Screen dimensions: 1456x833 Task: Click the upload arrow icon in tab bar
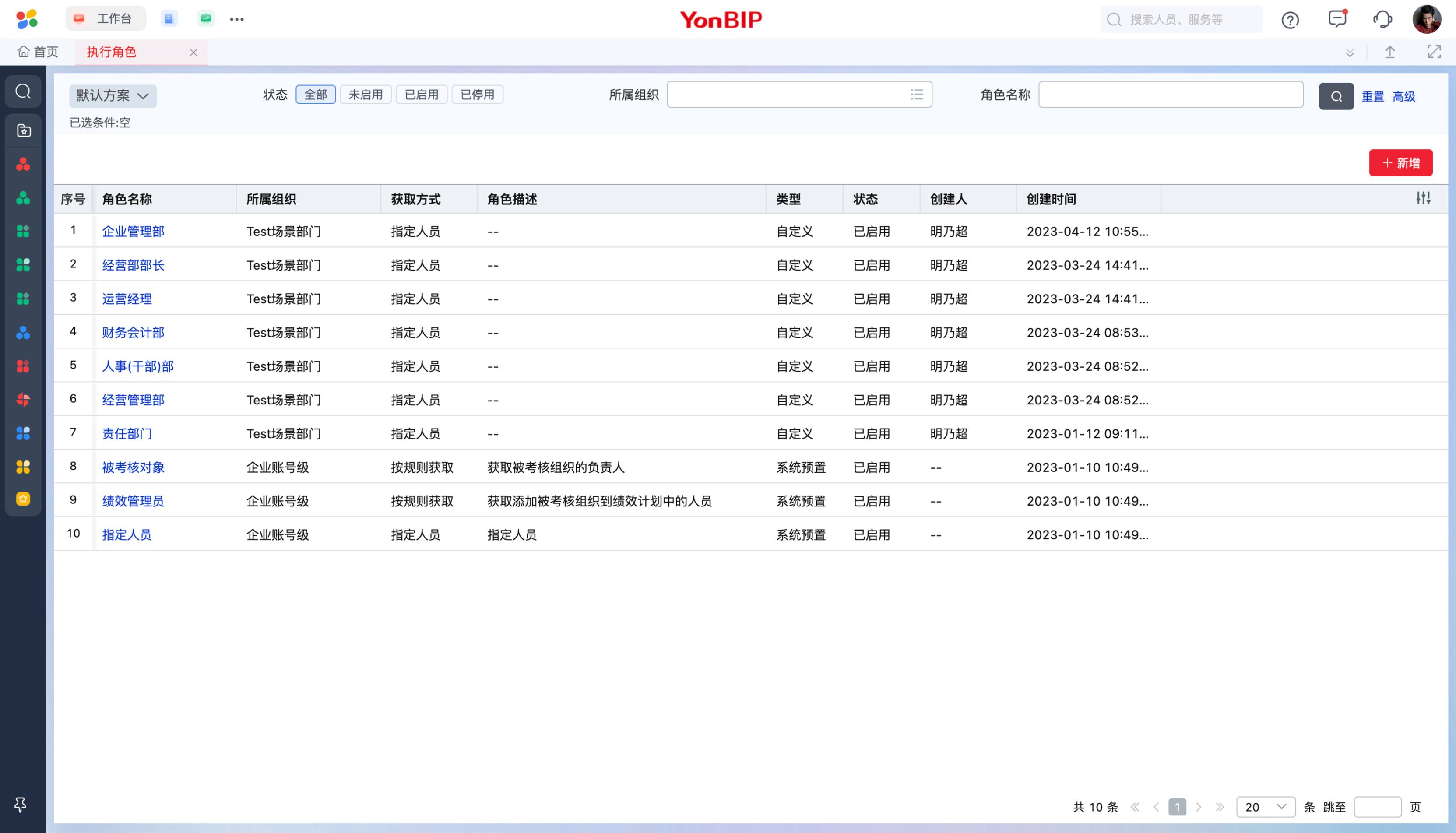click(1389, 52)
